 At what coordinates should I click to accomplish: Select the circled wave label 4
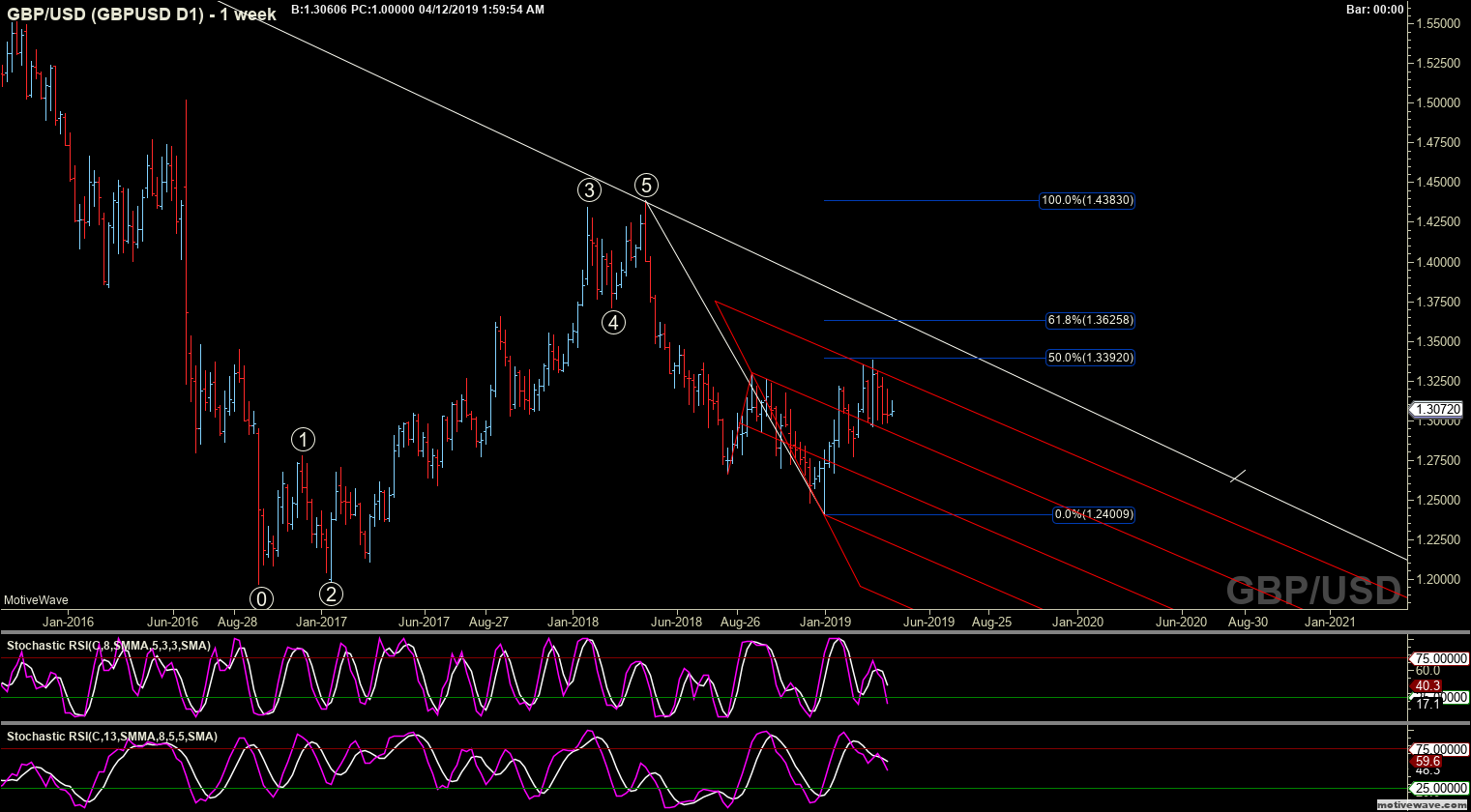pos(613,323)
